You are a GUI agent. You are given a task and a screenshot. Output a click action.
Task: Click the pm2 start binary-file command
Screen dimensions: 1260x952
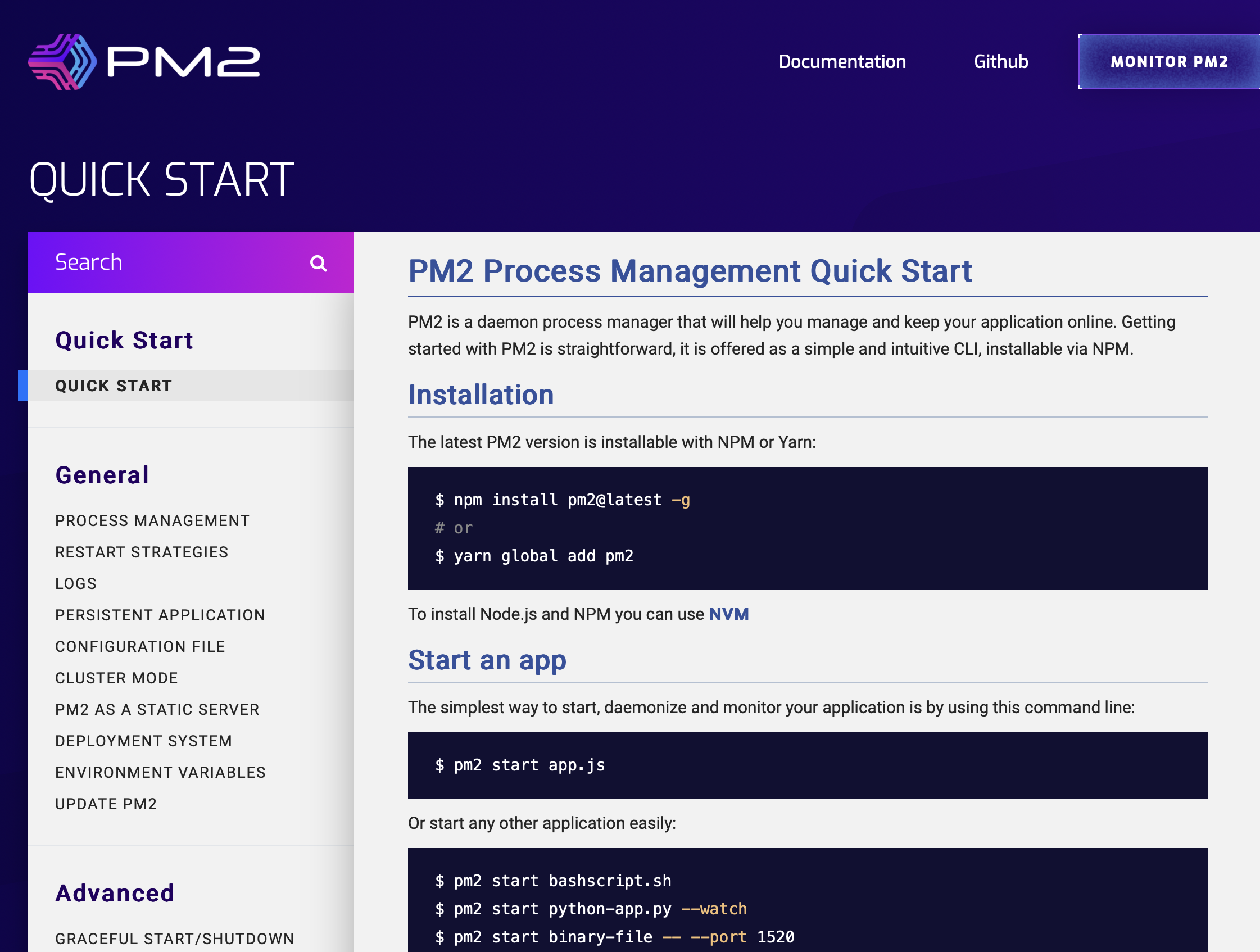tap(615, 937)
